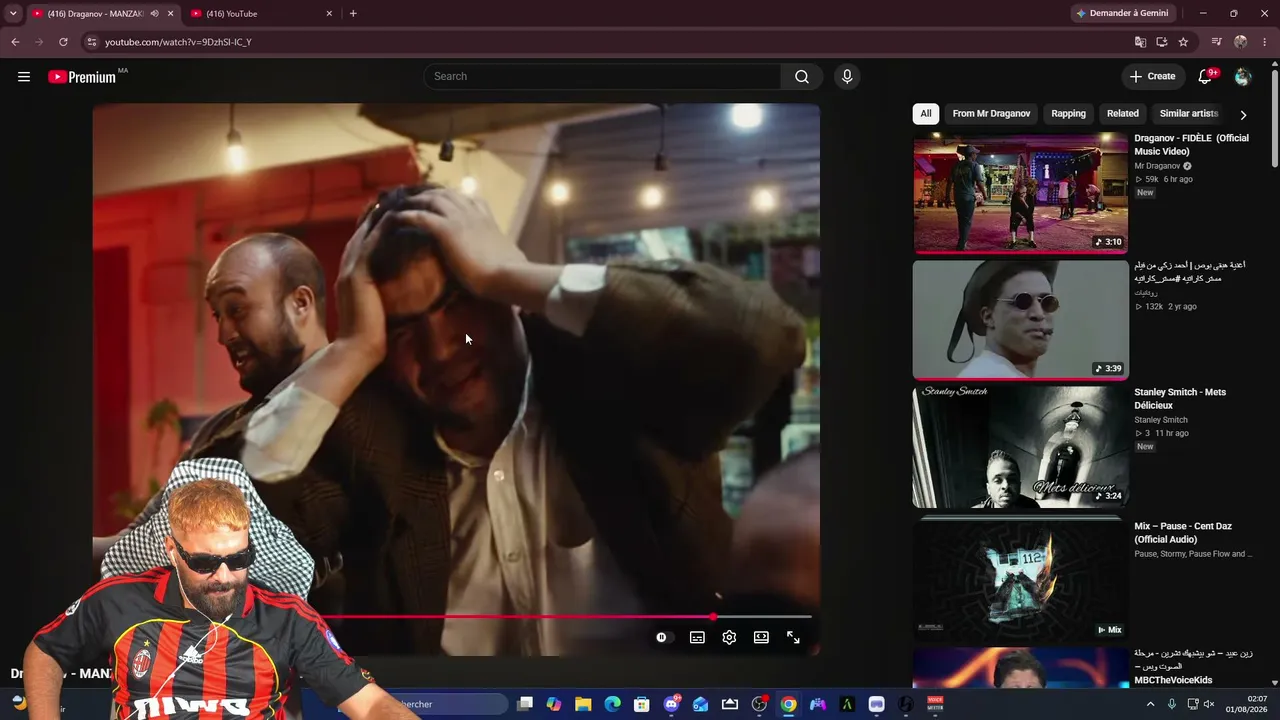Open Outlook mail from taskbar
The height and width of the screenshot is (720, 1280).
[x=701, y=704]
